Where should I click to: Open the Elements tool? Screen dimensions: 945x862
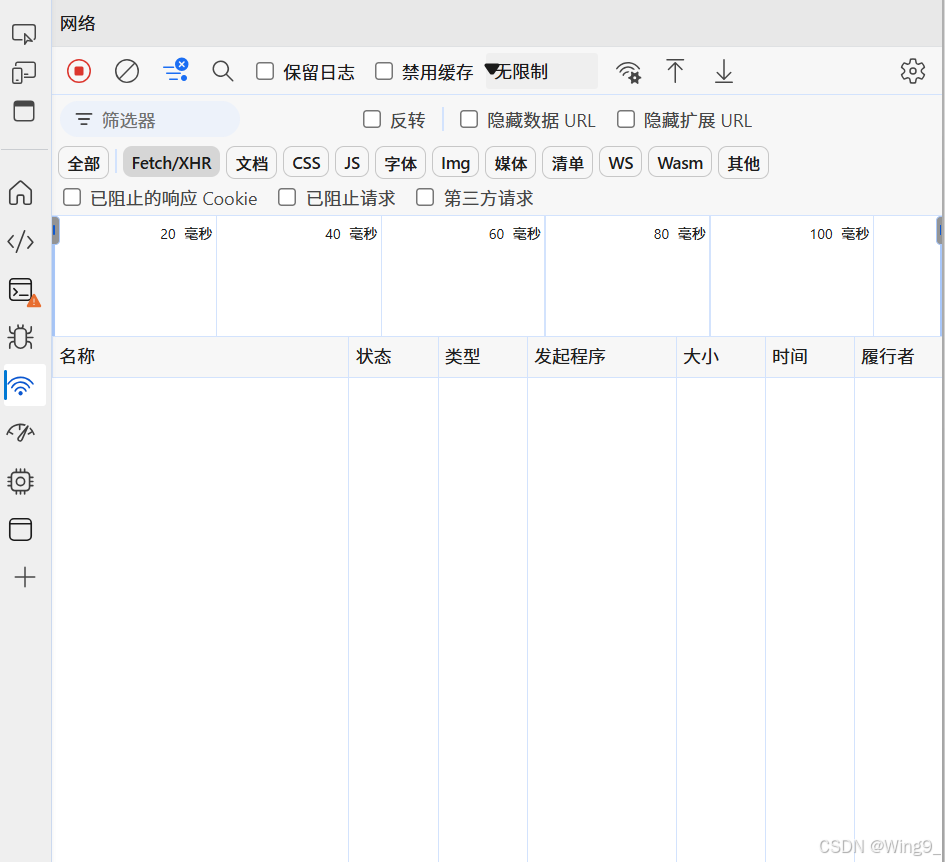tap(20, 242)
